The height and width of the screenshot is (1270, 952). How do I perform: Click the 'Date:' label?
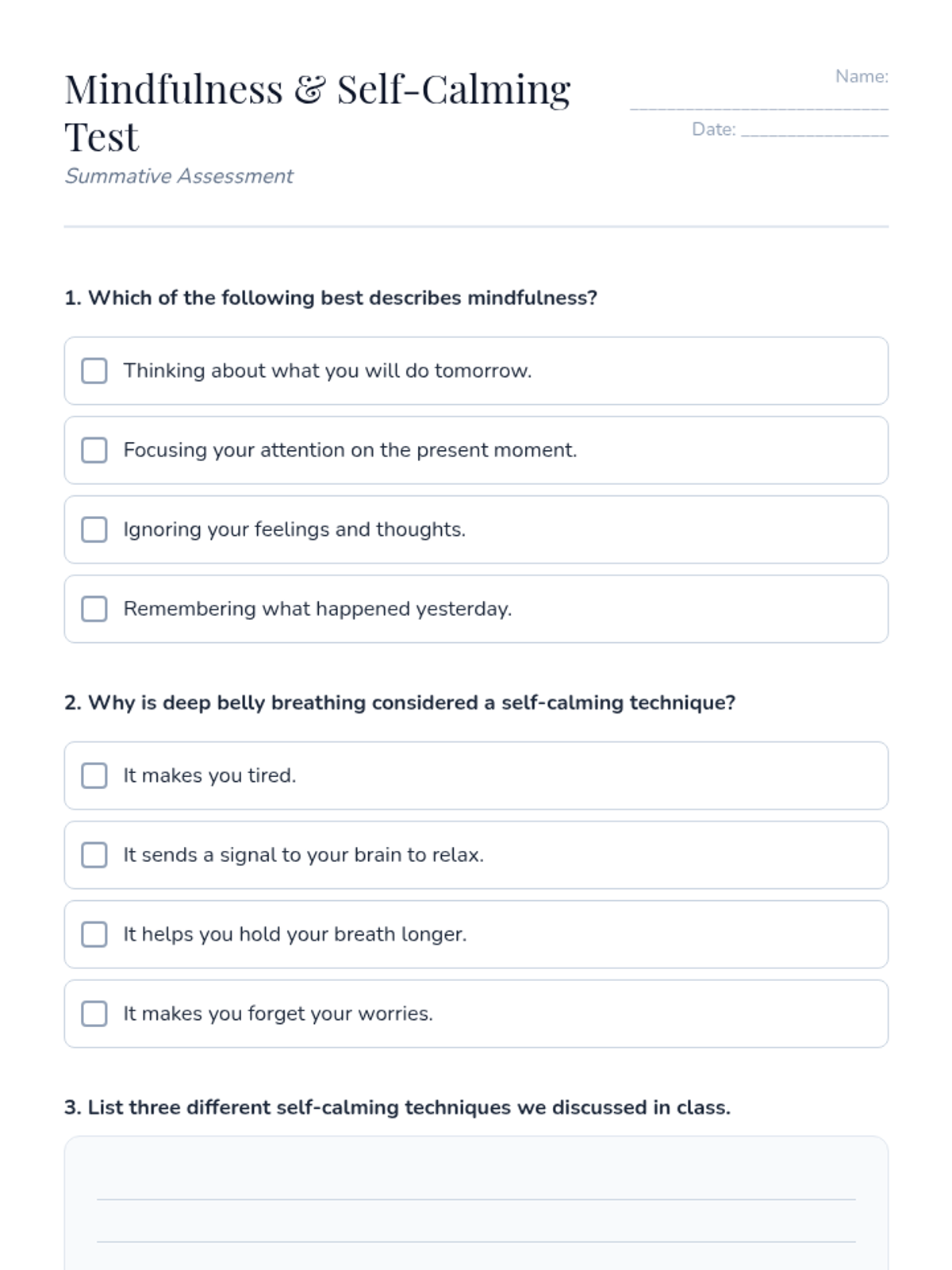(x=713, y=129)
